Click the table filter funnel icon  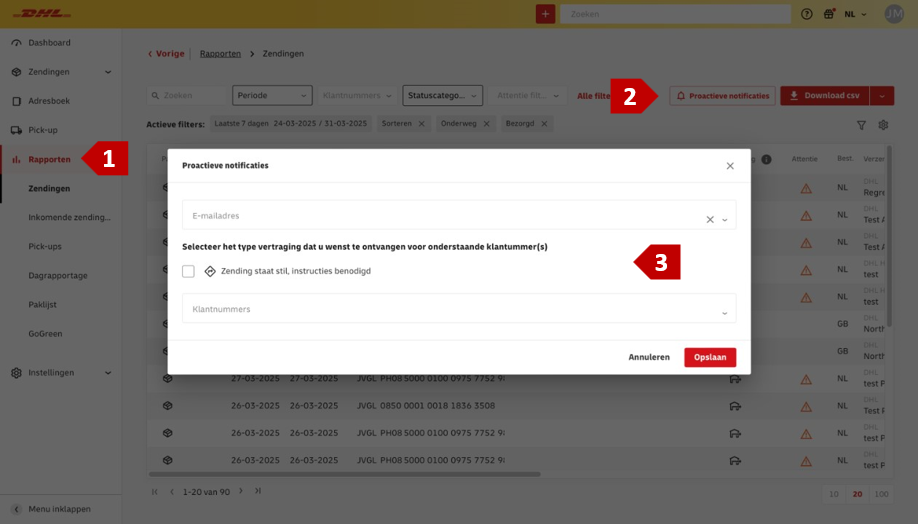coord(861,125)
